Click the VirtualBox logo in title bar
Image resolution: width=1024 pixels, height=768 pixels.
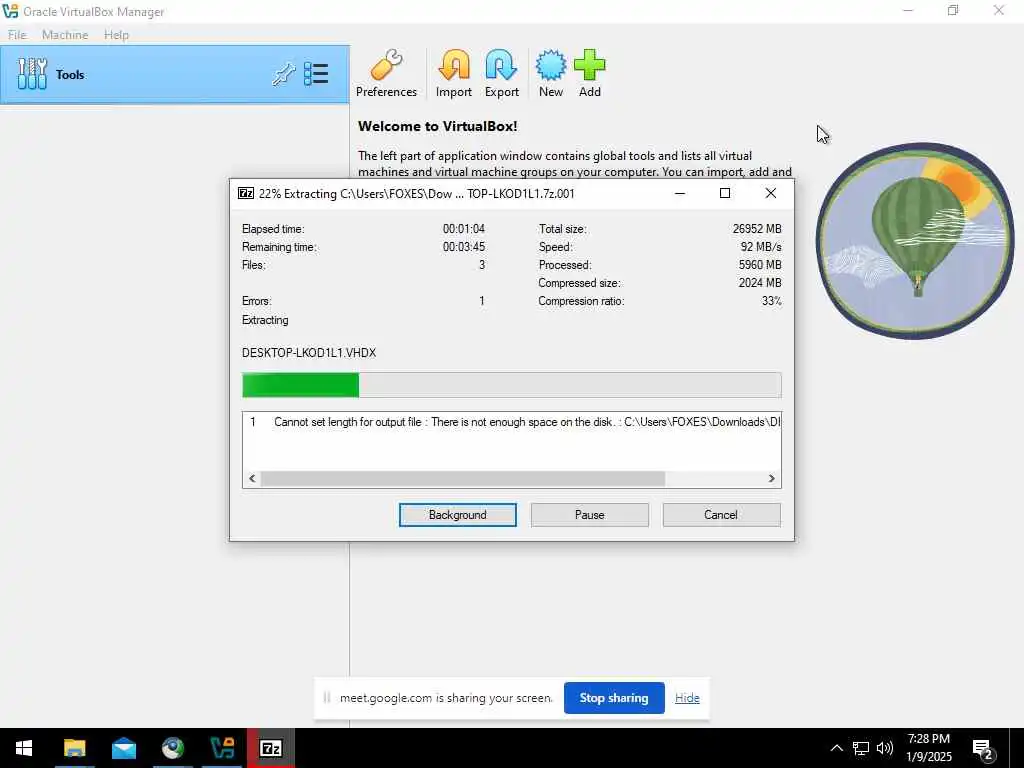[10, 11]
